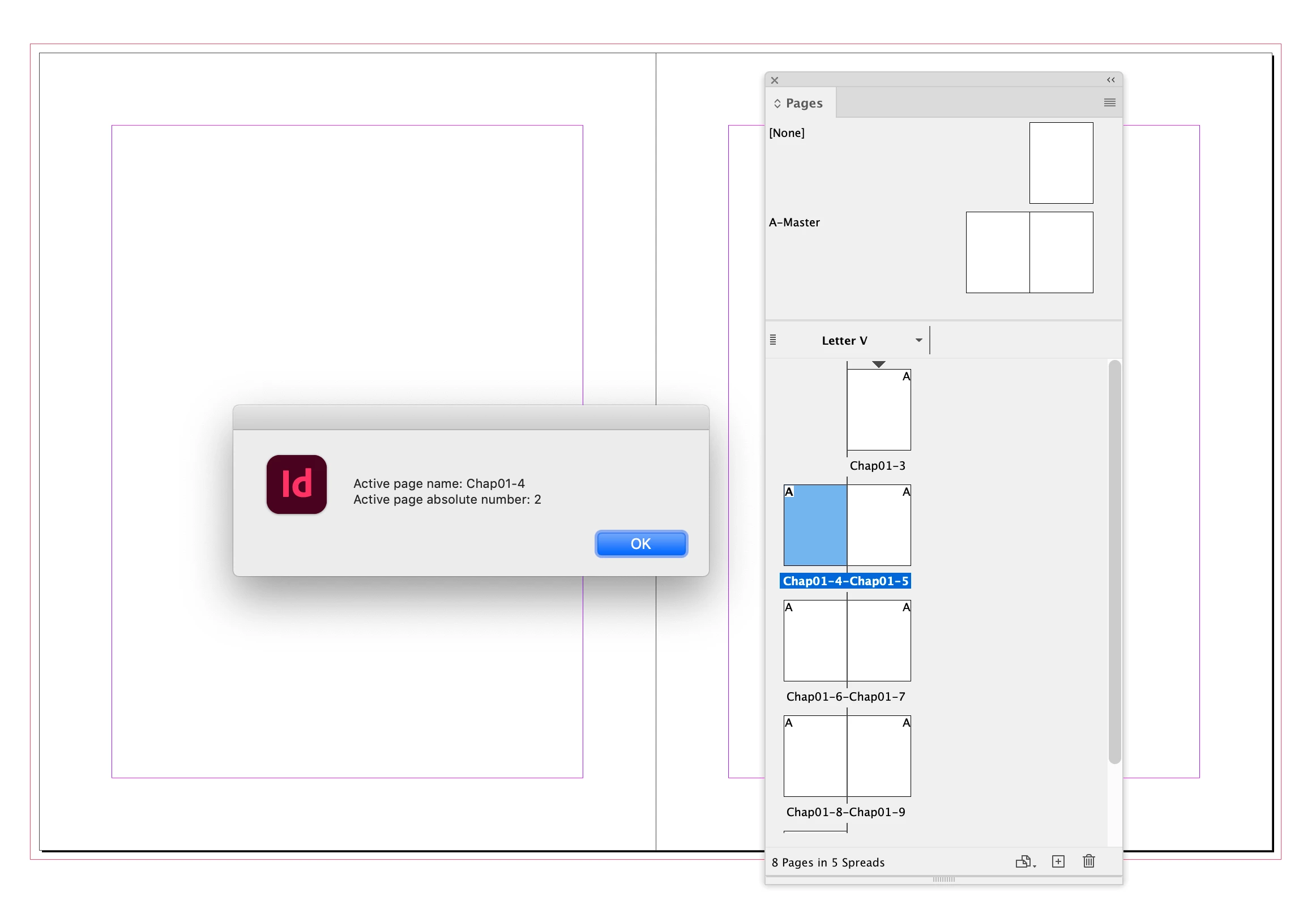Image resolution: width=1316 pixels, height=918 pixels.
Task: Cycle the Pages panel view using tab arrows
Action: pyautogui.click(x=777, y=103)
